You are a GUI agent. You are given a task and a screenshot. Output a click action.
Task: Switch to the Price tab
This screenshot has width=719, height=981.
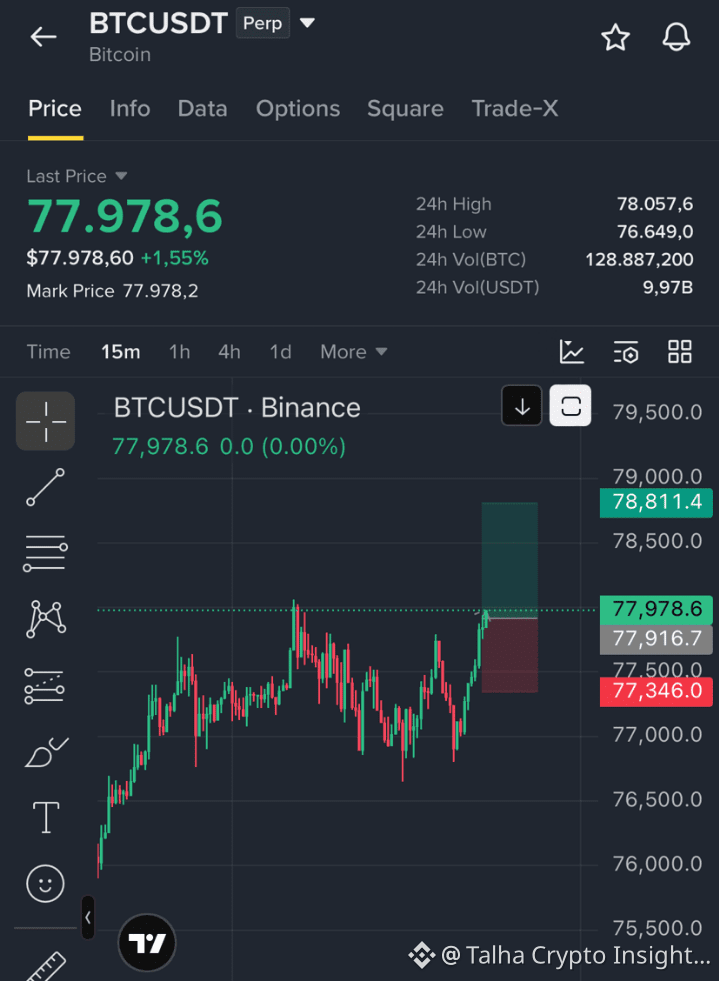pos(55,109)
